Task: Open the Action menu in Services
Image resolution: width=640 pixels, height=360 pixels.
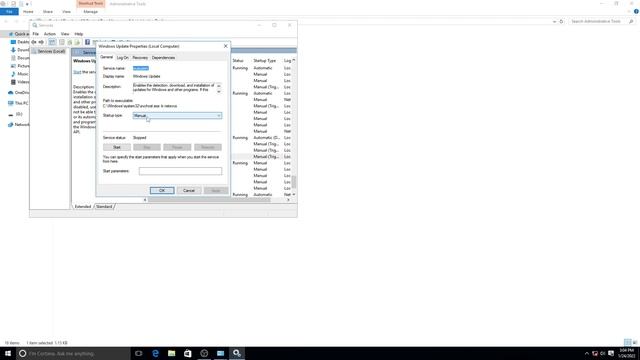Action: pyautogui.click(x=50, y=34)
